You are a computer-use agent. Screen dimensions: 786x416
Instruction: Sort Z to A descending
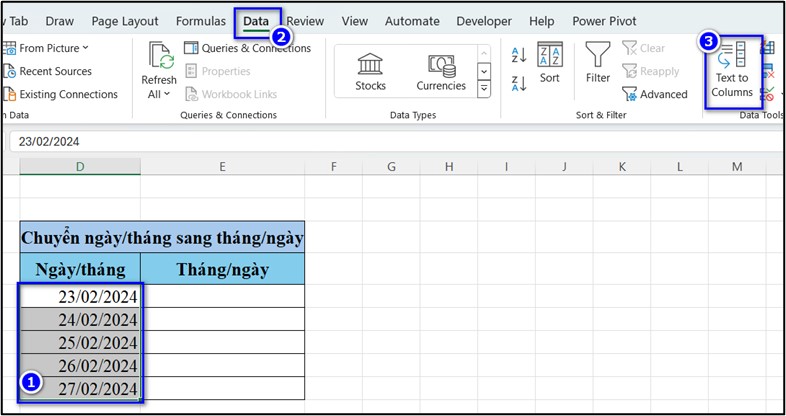coord(519,83)
